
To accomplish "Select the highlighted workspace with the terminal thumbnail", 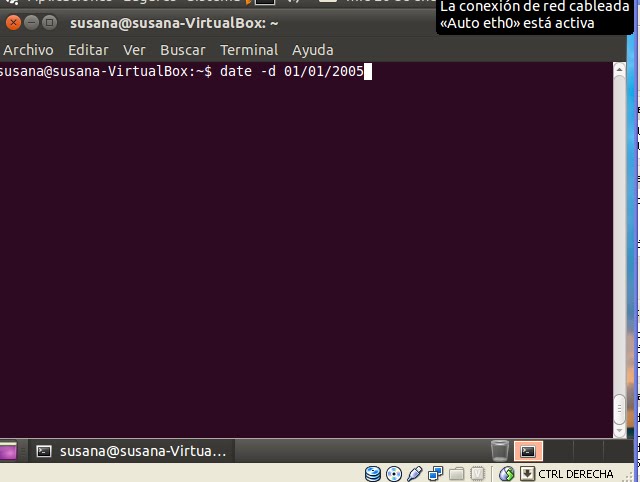I will click(528, 451).
